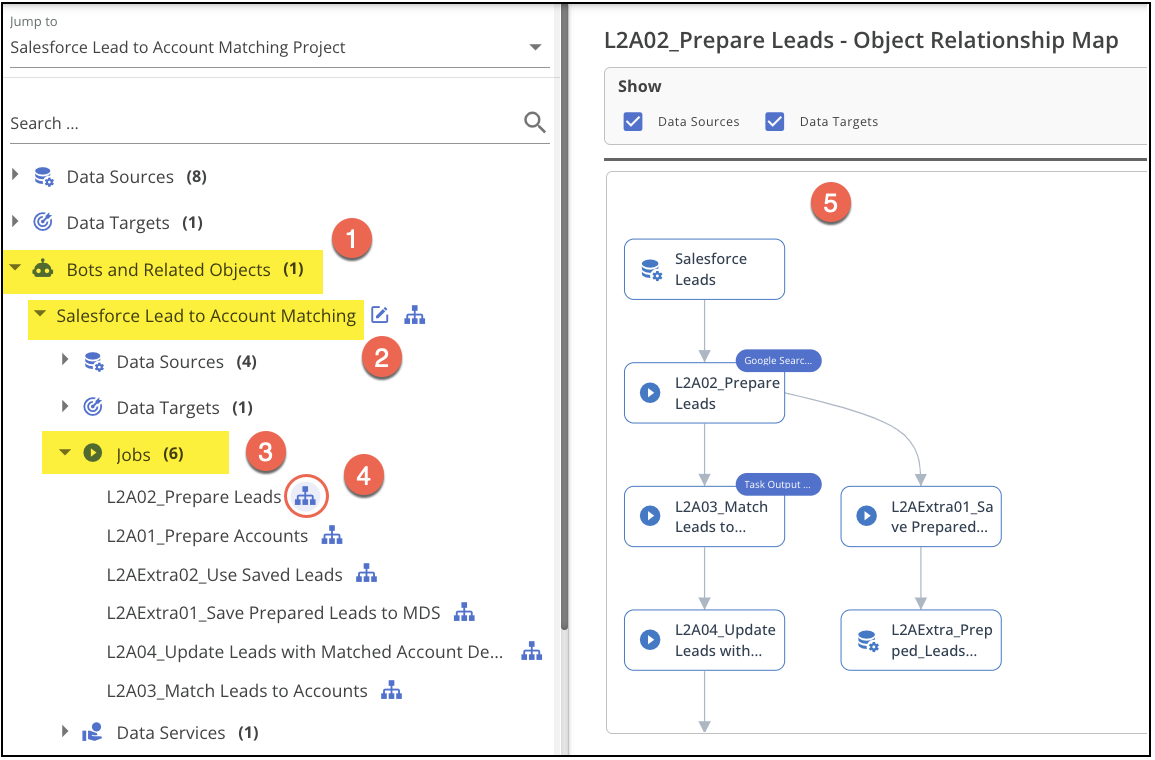Select L2A04_Update Leads with... node in map
The height and width of the screenshot is (760, 1155).
704,640
